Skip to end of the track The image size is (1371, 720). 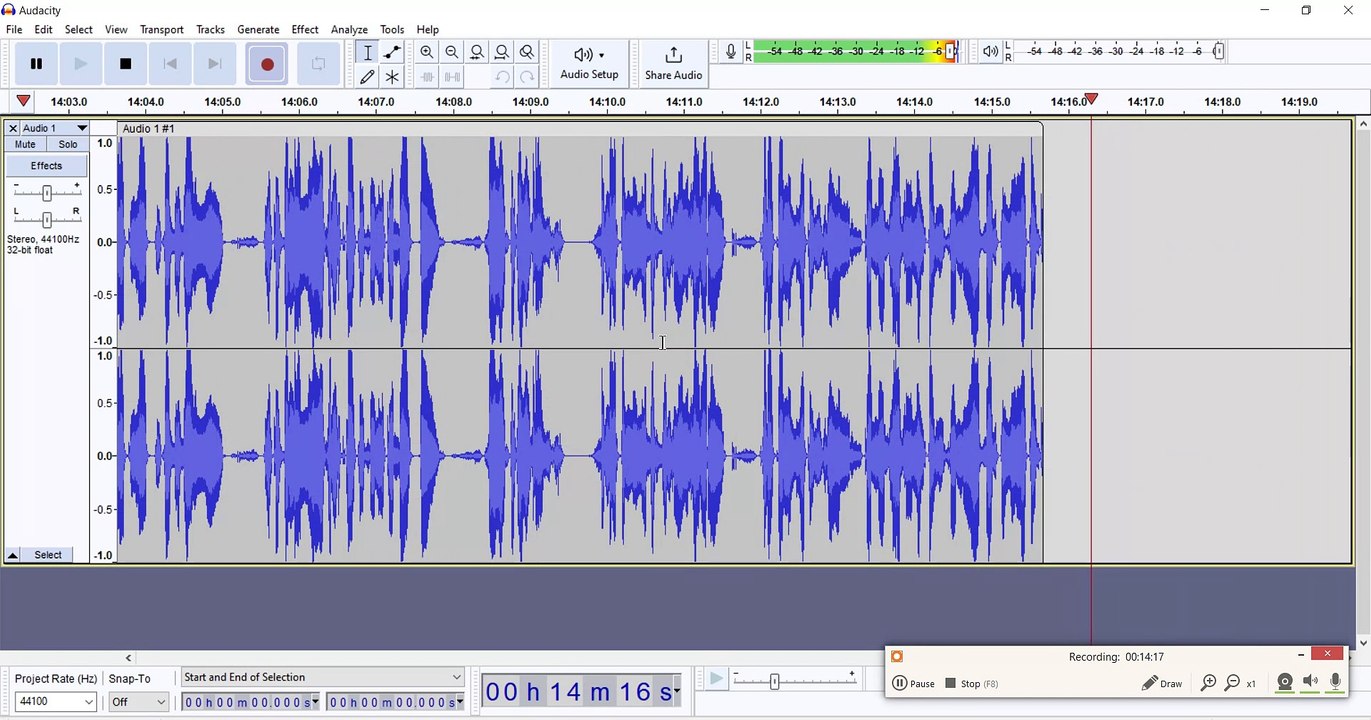pos(214,64)
